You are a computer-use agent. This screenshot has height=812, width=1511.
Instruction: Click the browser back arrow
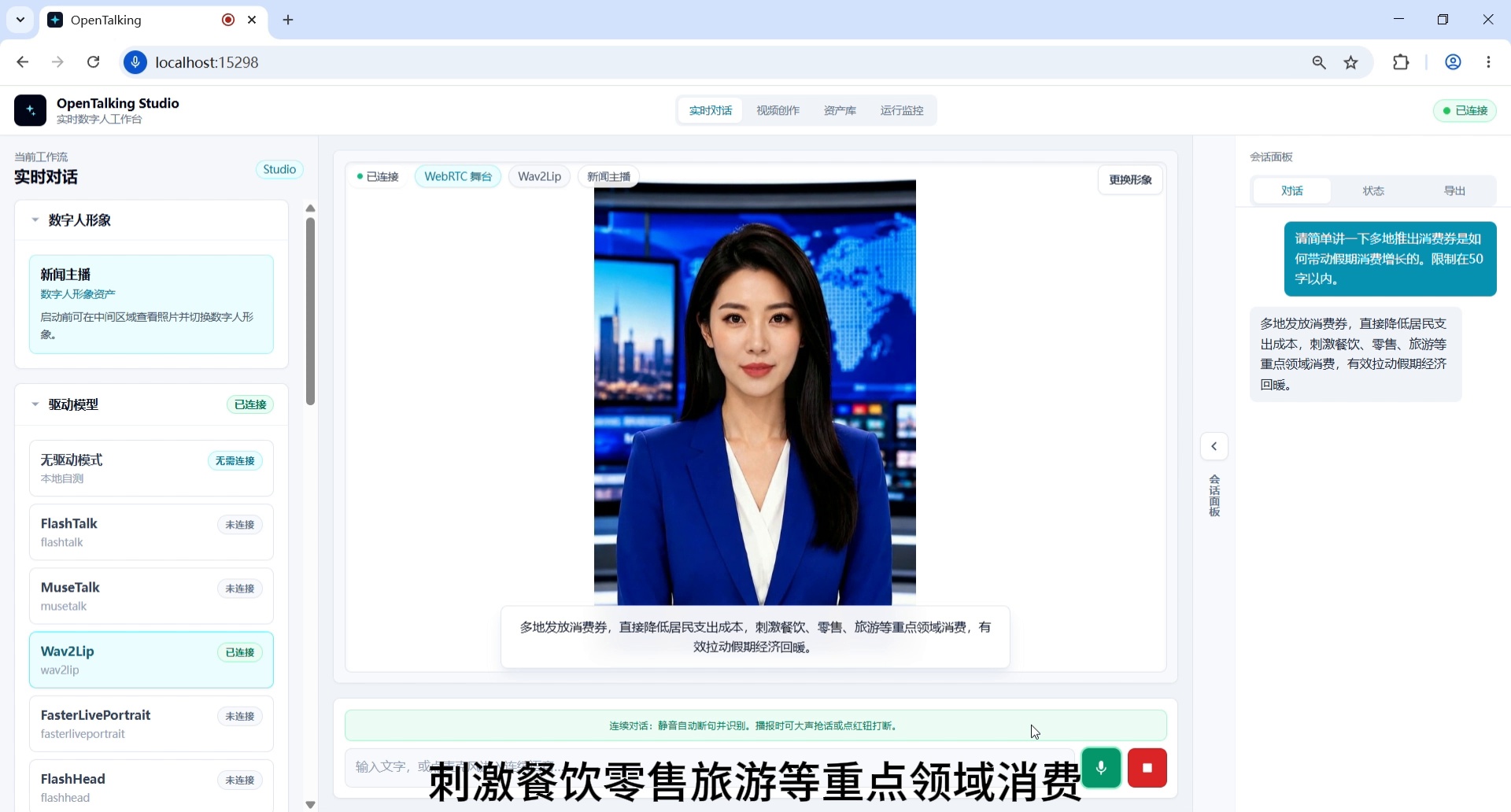tap(22, 62)
